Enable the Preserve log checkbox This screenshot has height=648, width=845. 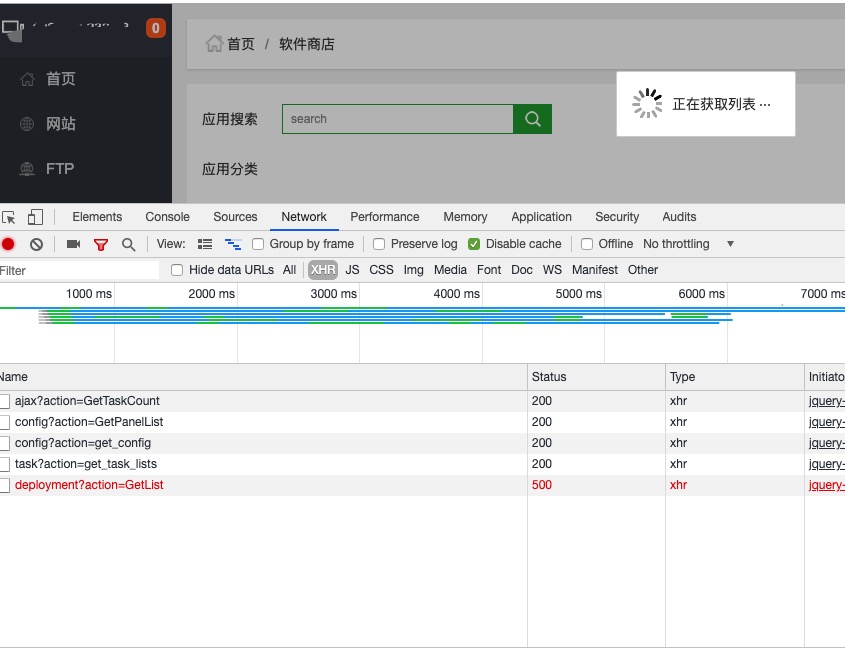379,244
